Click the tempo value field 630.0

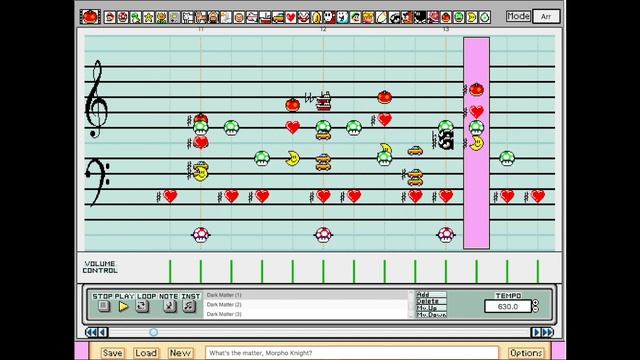(508, 306)
